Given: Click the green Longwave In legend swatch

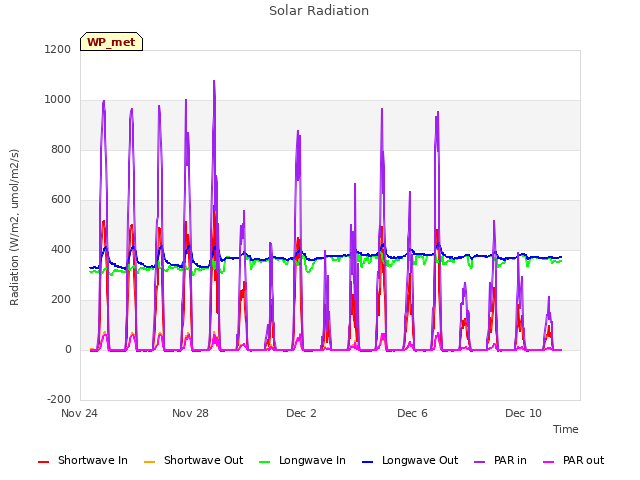Looking at the screenshot, I should coord(264,462).
